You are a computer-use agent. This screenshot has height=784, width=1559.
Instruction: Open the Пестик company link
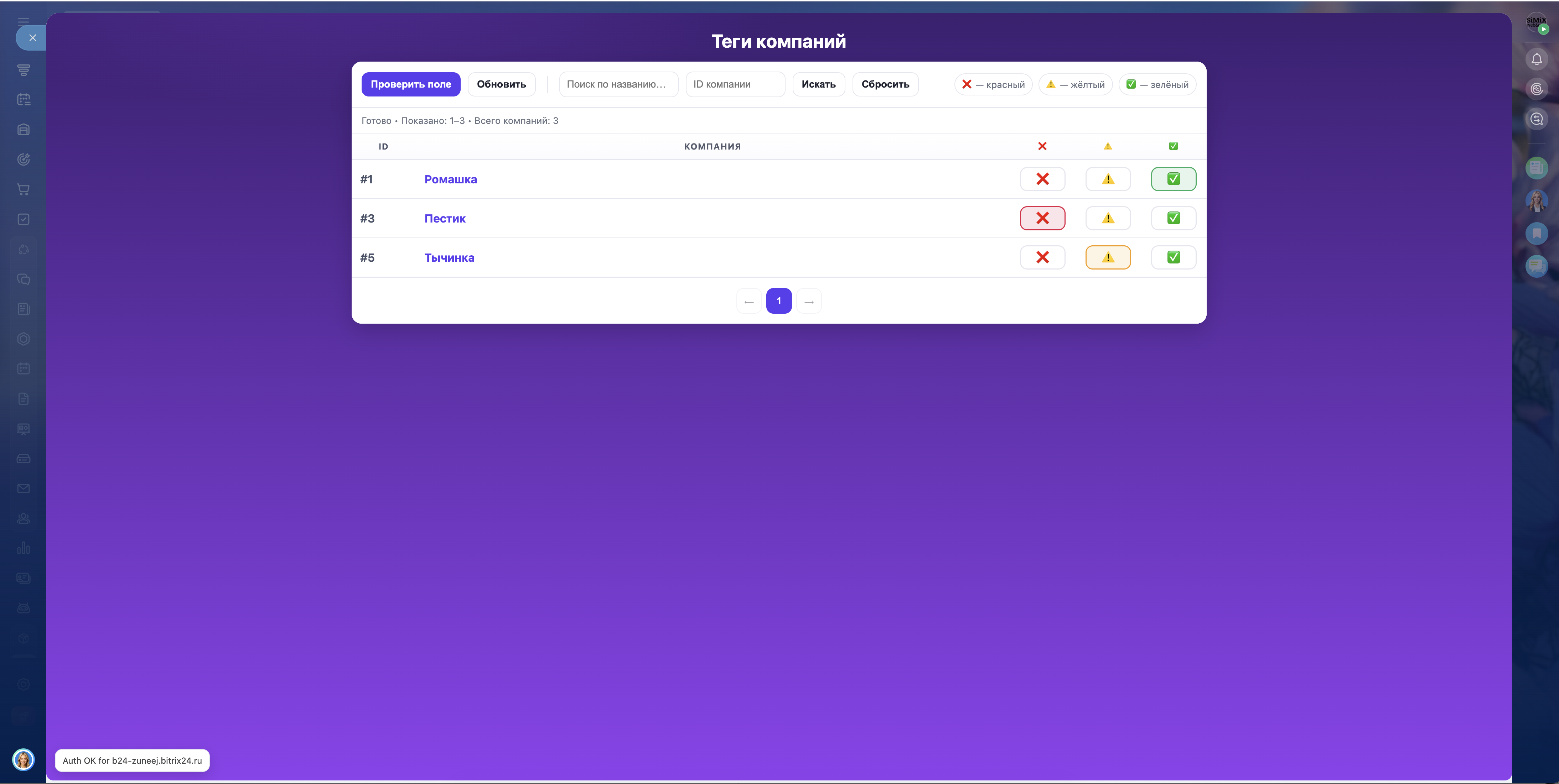pyautogui.click(x=445, y=218)
